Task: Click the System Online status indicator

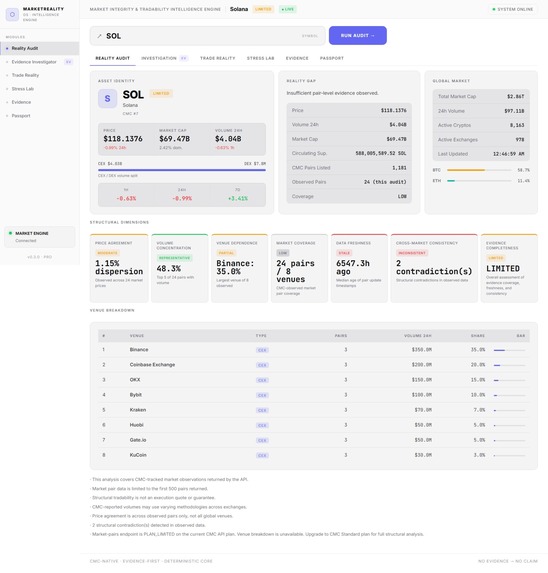Action: [513, 9]
